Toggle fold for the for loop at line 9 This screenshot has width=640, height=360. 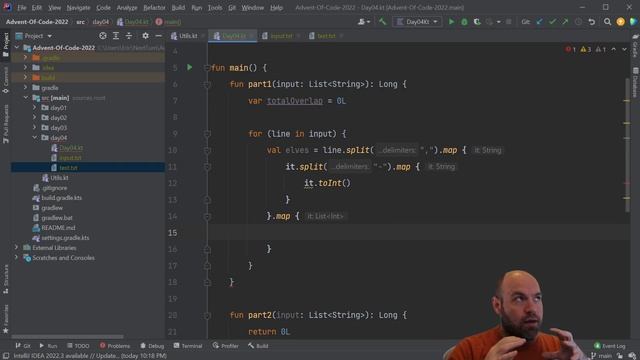tap(207, 134)
